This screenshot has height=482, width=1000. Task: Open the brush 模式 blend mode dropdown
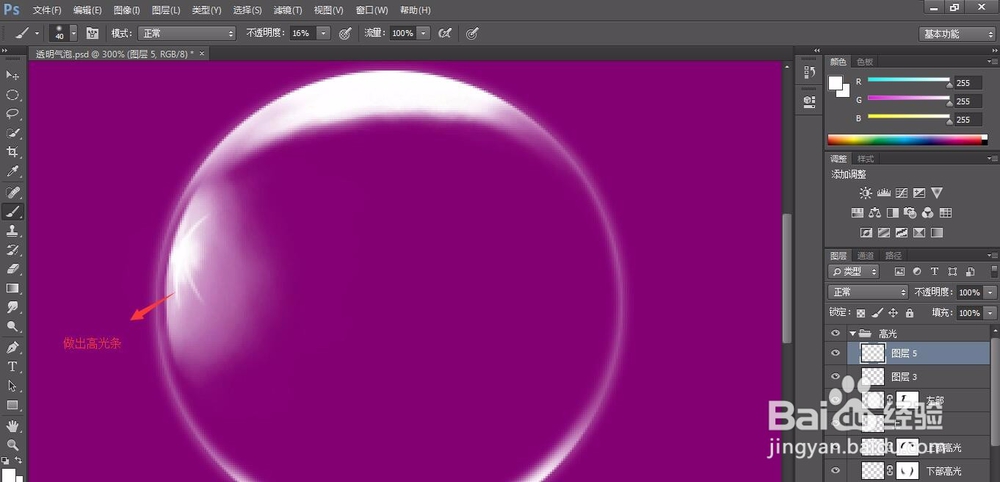pyautogui.click(x=186, y=33)
